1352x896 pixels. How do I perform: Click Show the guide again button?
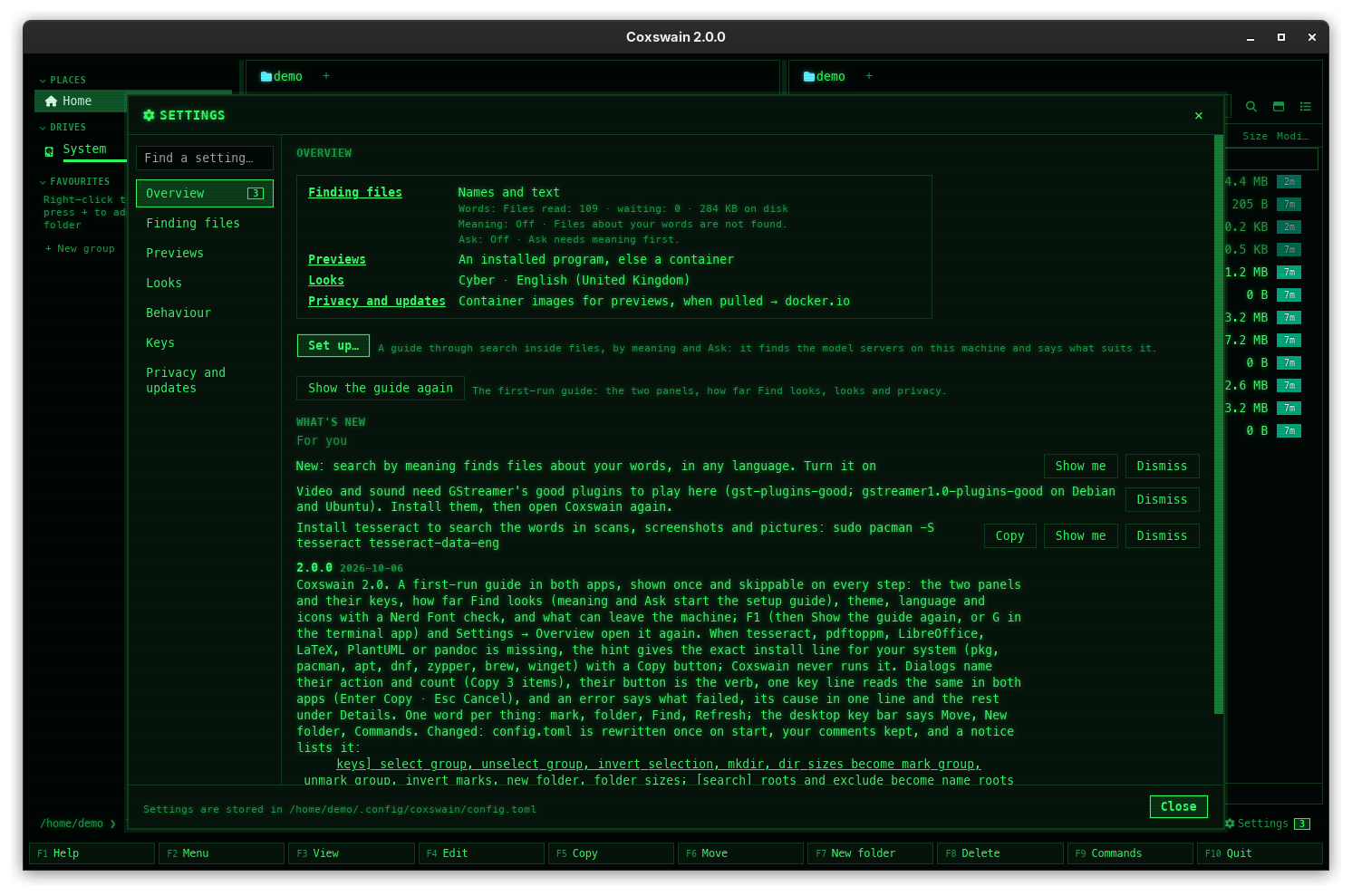381,388
